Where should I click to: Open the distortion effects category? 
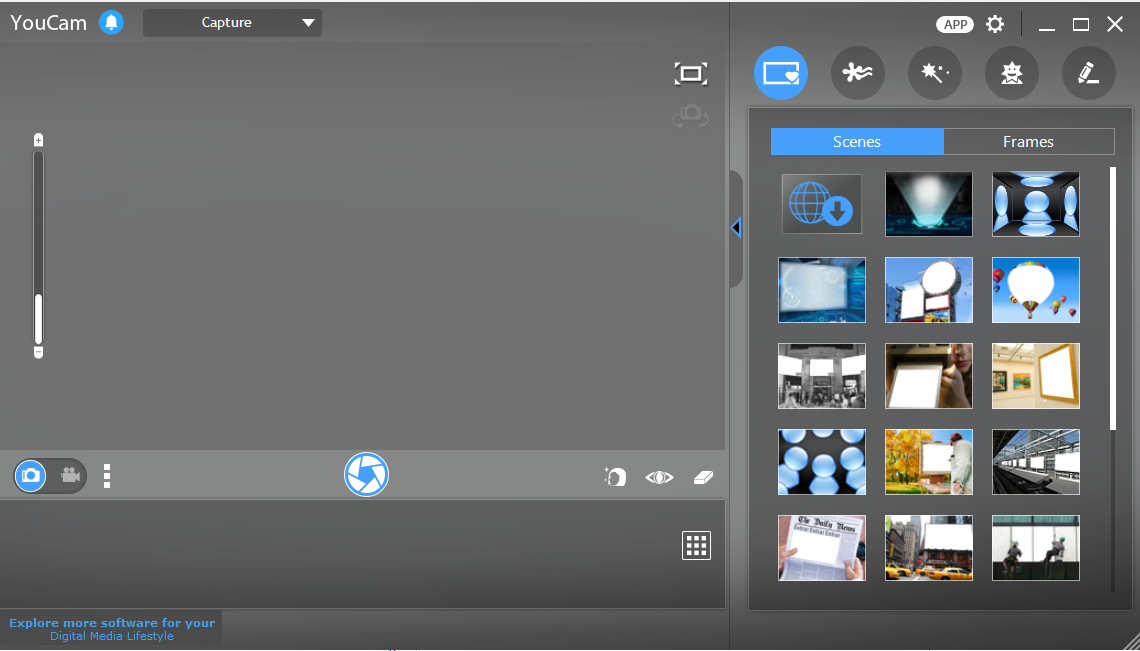pos(1011,73)
